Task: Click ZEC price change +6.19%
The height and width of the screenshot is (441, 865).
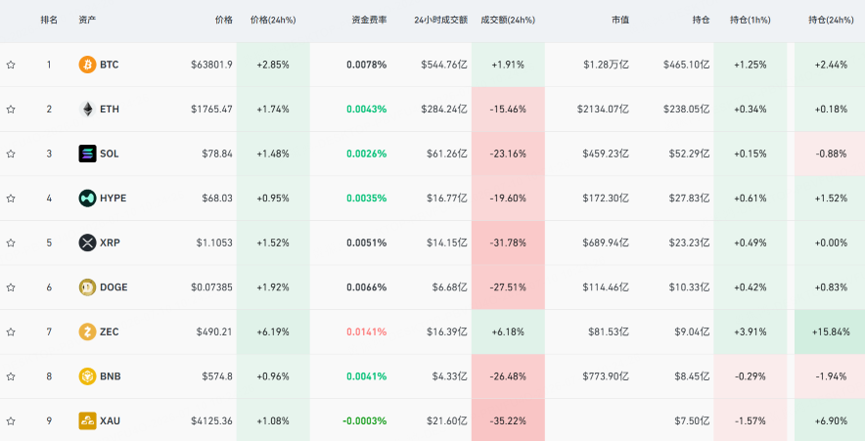Action: pyautogui.click(x=273, y=332)
